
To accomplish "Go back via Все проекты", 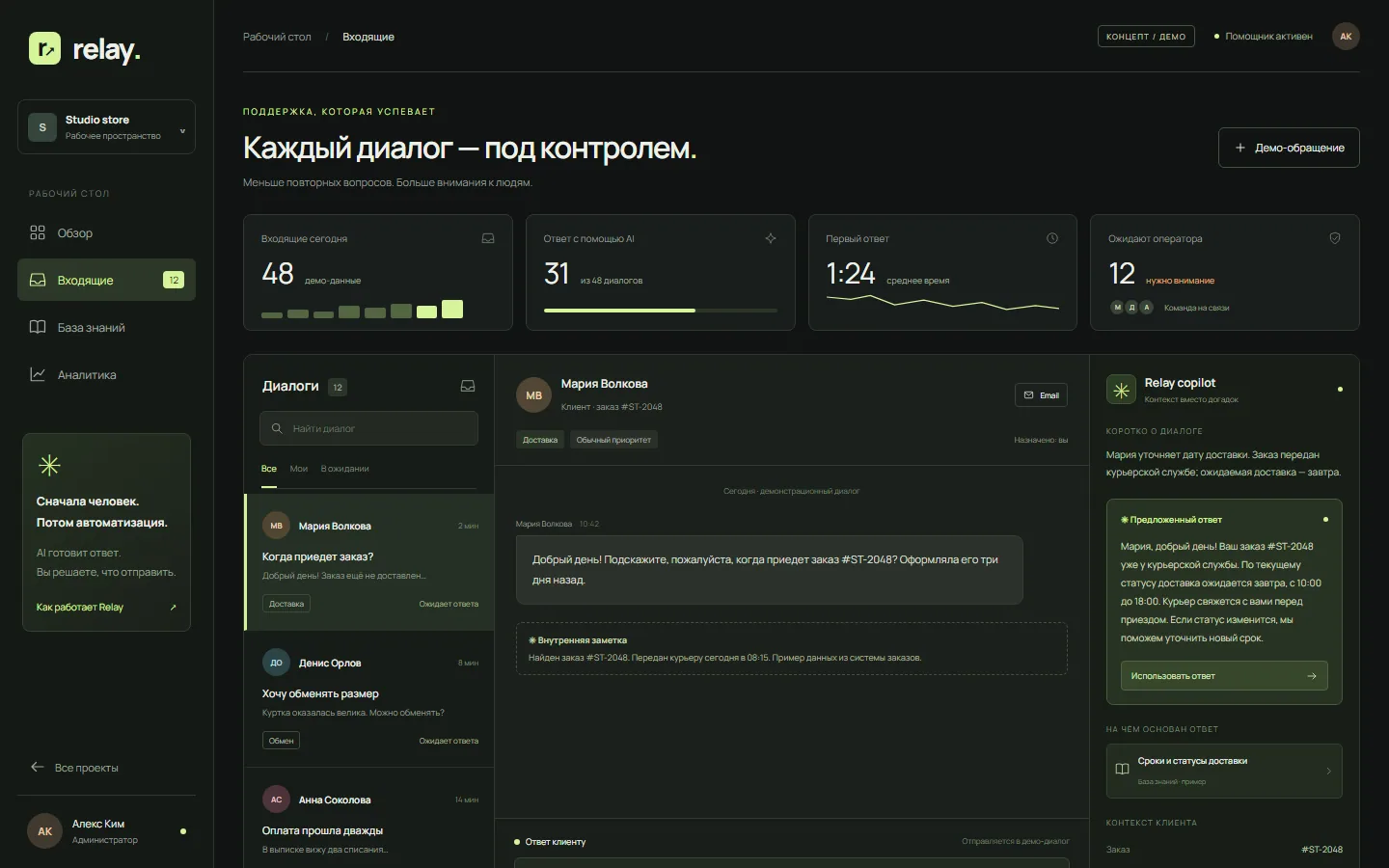I will pos(74,768).
